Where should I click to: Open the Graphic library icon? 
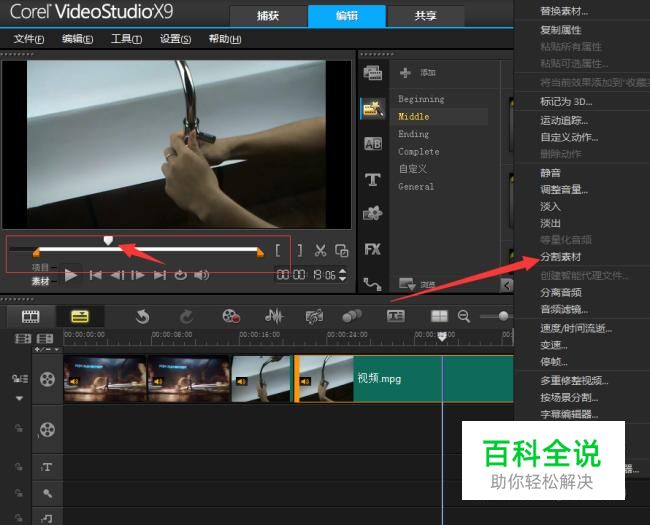point(373,213)
